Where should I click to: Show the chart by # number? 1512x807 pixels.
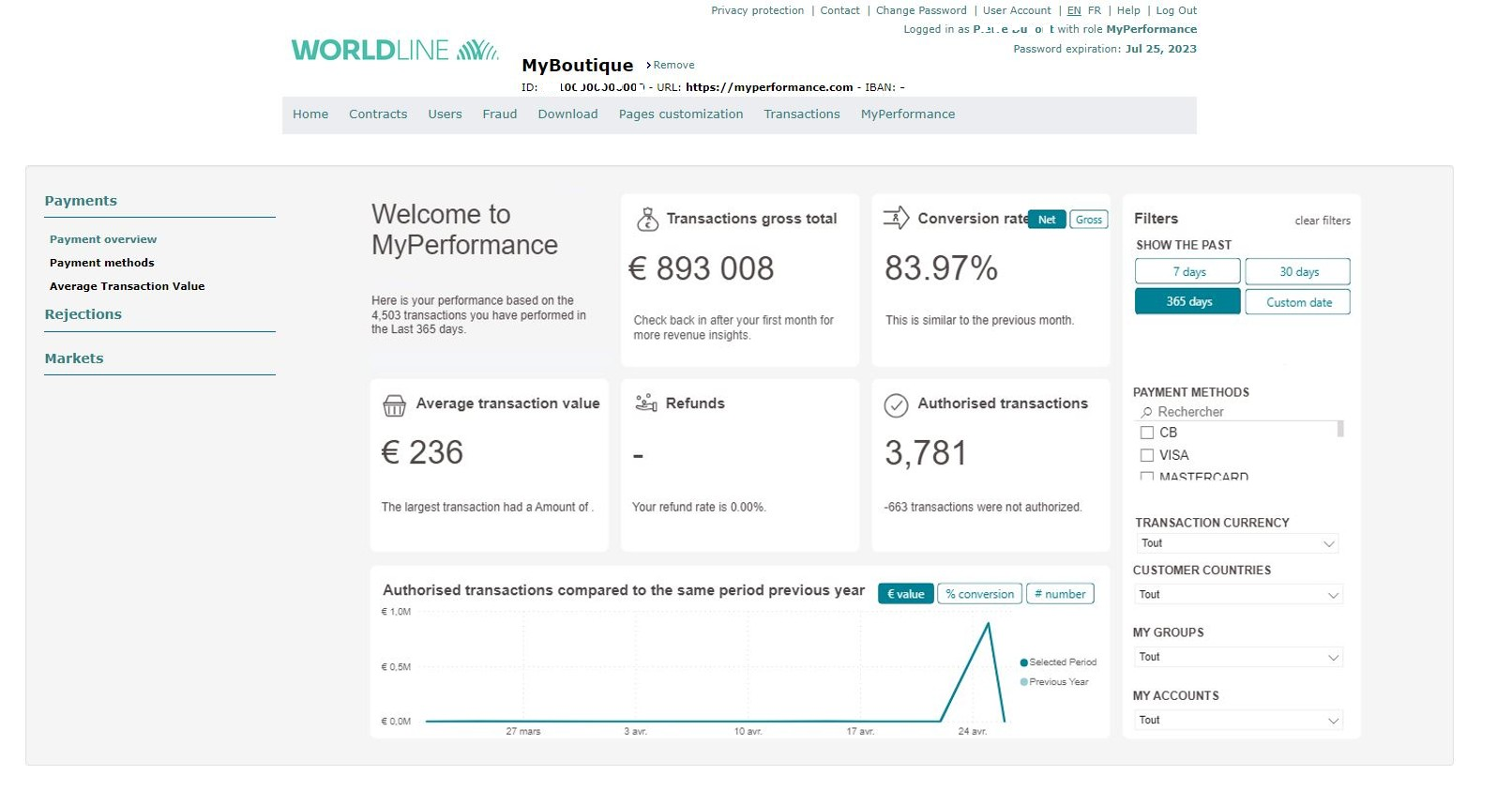point(1060,594)
